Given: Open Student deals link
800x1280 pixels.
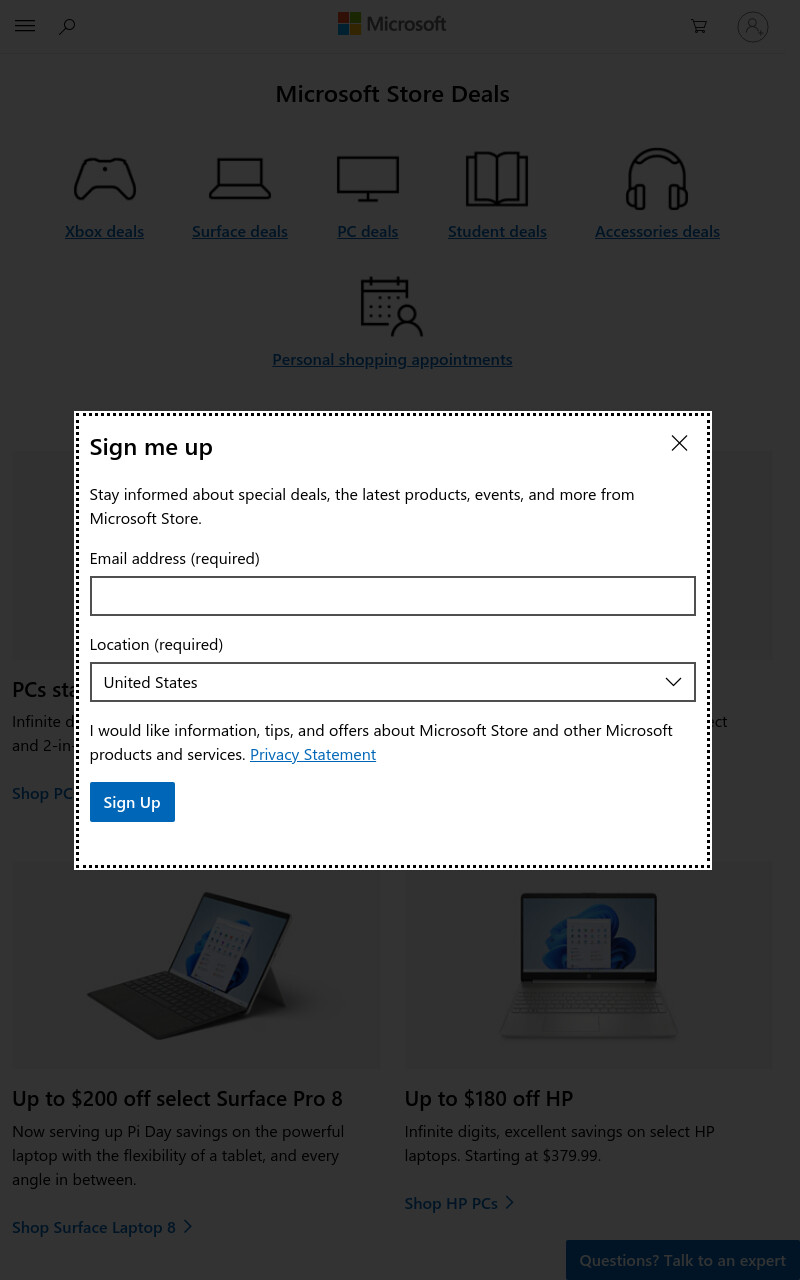Looking at the screenshot, I should (x=497, y=231).
